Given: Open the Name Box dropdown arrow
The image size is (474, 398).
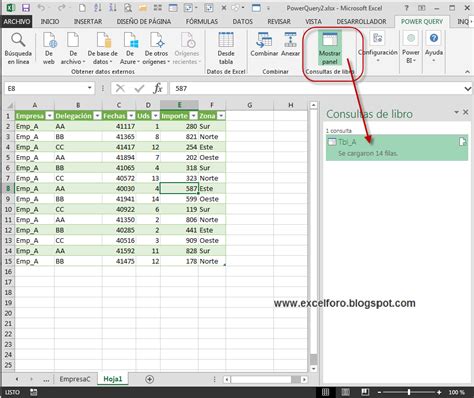Looking at the screenshot, I should coord(90,88).
